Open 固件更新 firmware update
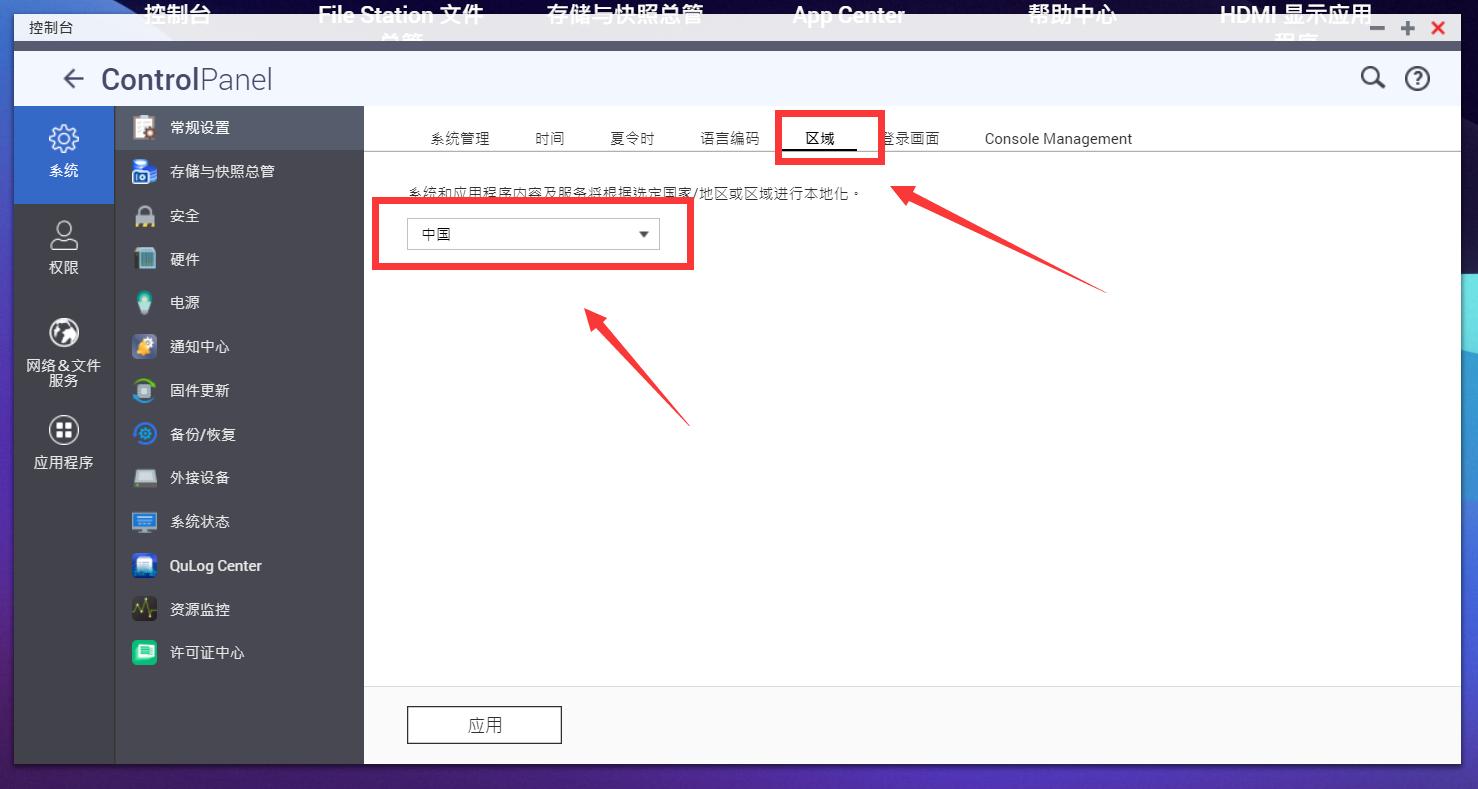Viewport: 1478px width, 789px height. [x=198, y=390]
